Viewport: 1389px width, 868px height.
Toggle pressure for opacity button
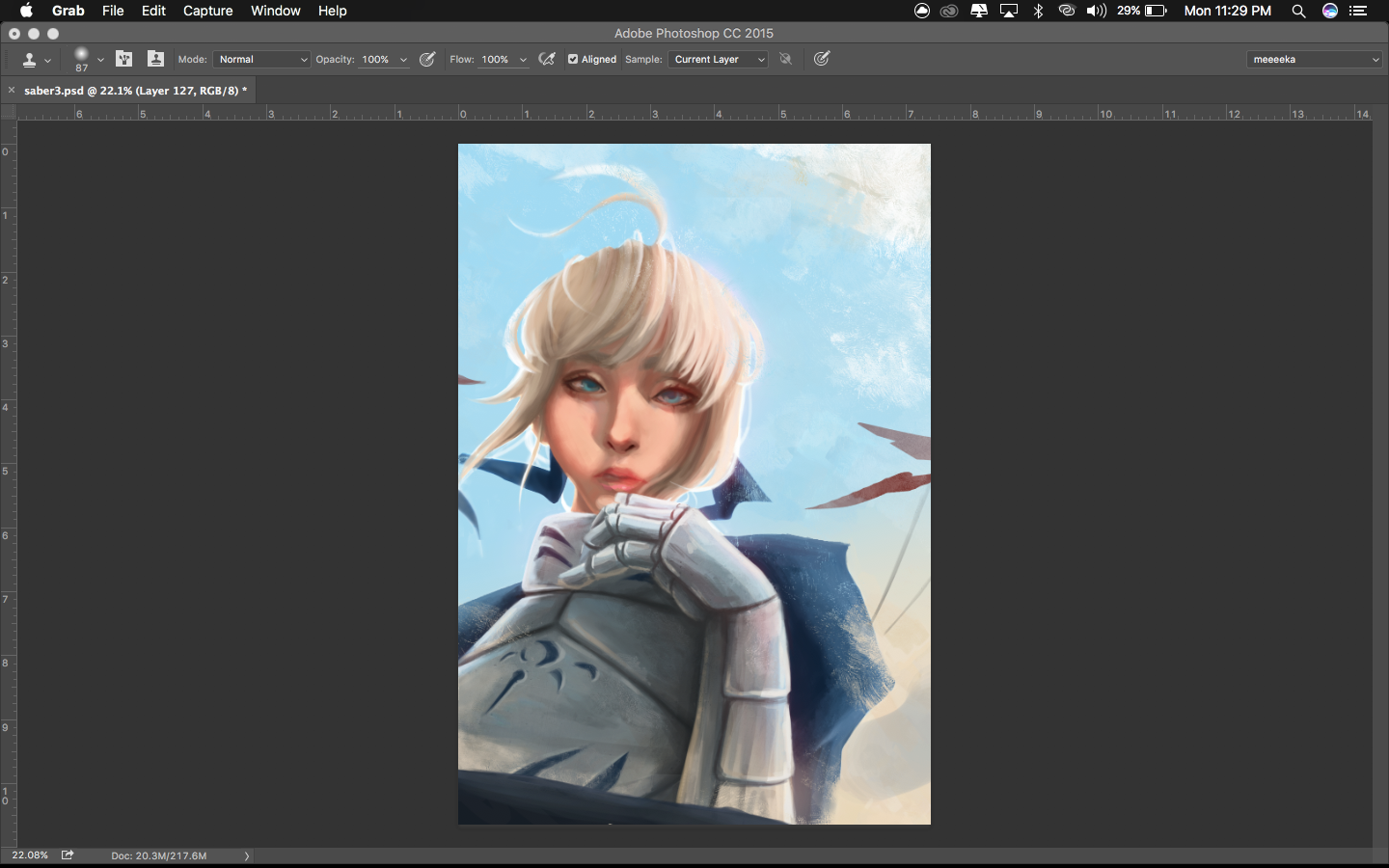[x=427, y=60]
